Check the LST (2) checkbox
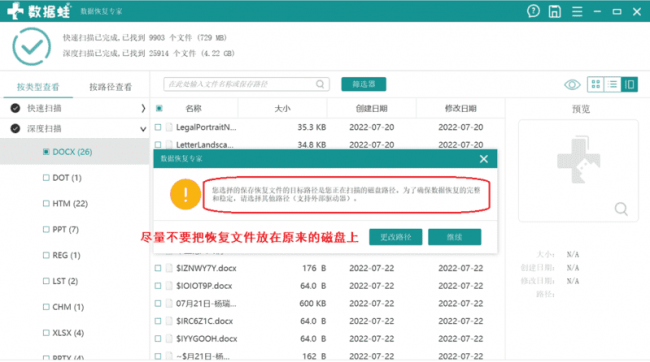The height and width of the screenshot is (362, 650). (x=46, y=281)
